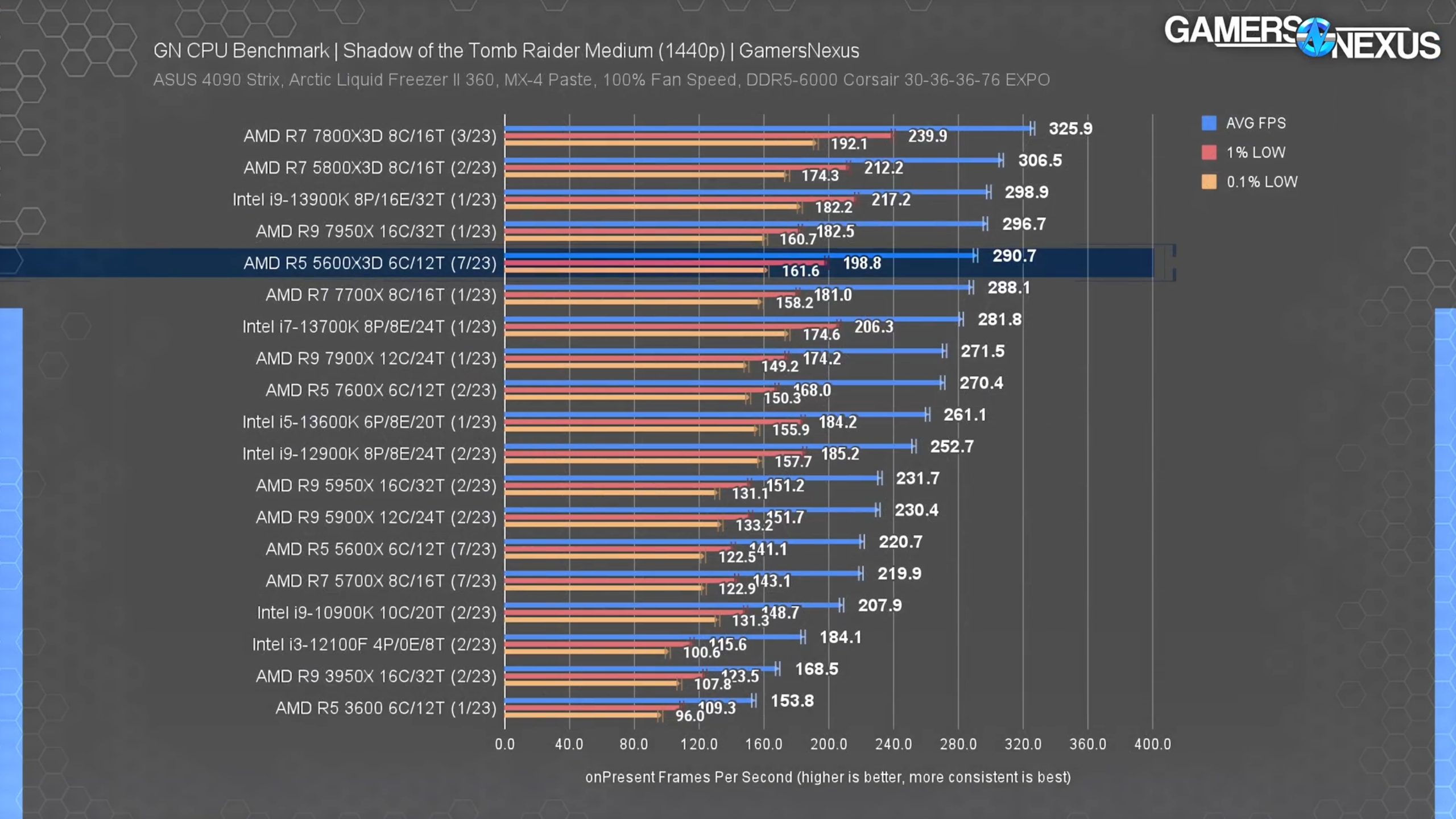The height and width of the screenshot is (819, 1456).
Task: Click the Intel i7-13700K row label
Action: [x=369, y=327]
